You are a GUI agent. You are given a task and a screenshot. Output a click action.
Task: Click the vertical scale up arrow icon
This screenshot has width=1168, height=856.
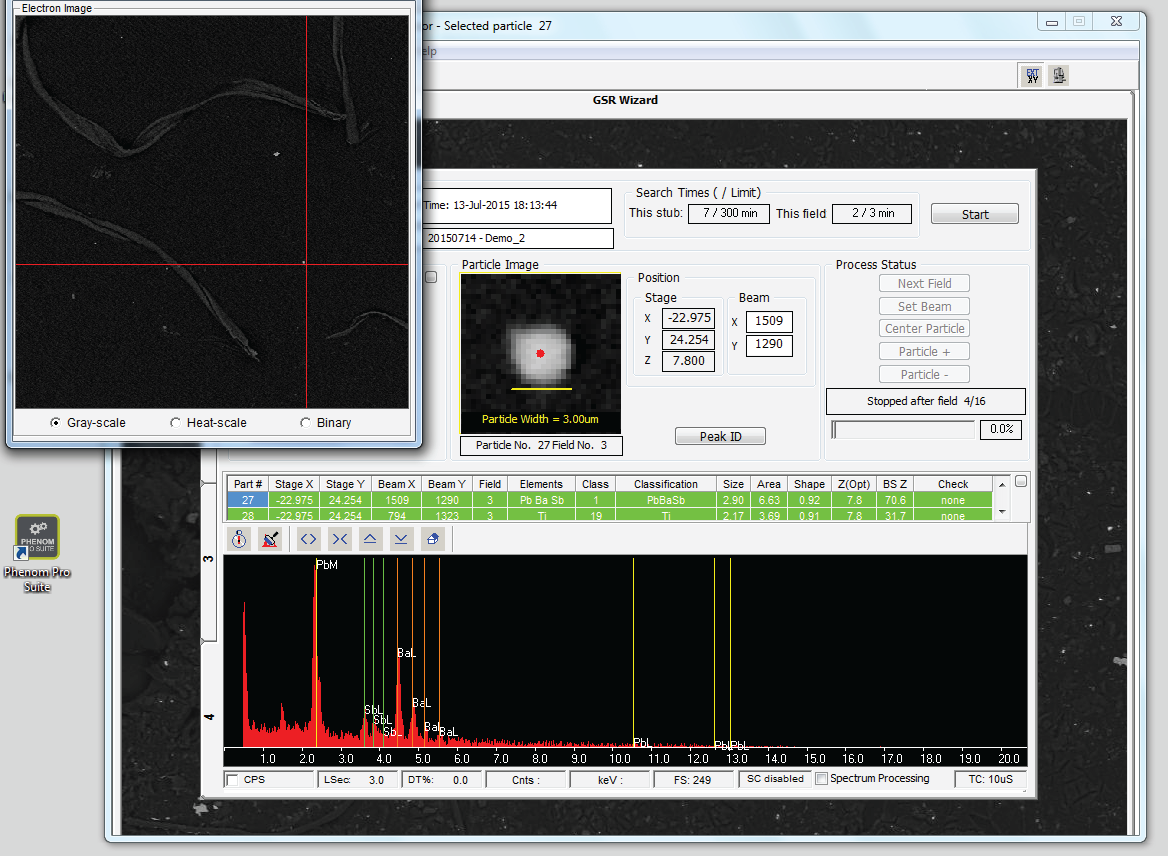[371, 539]
